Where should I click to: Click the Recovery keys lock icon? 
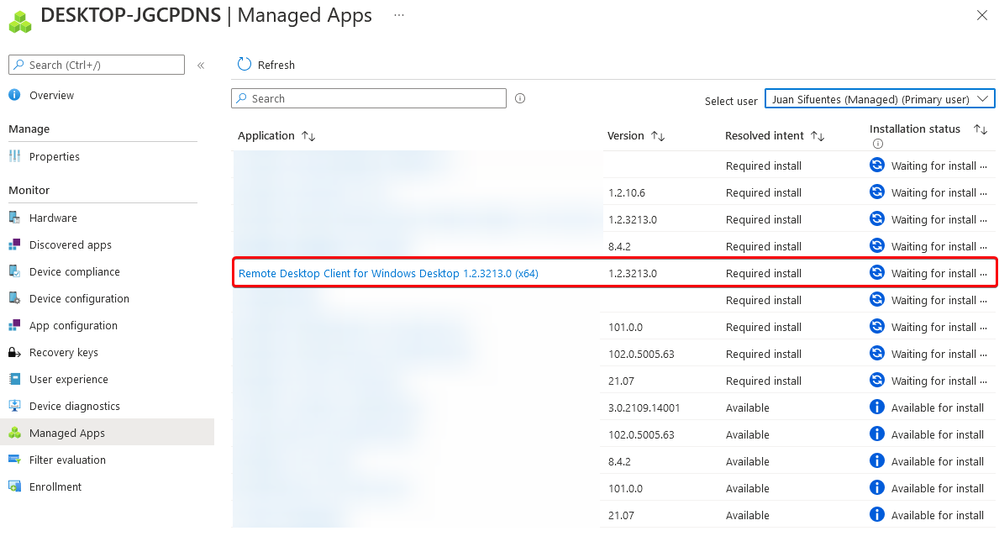tap(15, 352)
